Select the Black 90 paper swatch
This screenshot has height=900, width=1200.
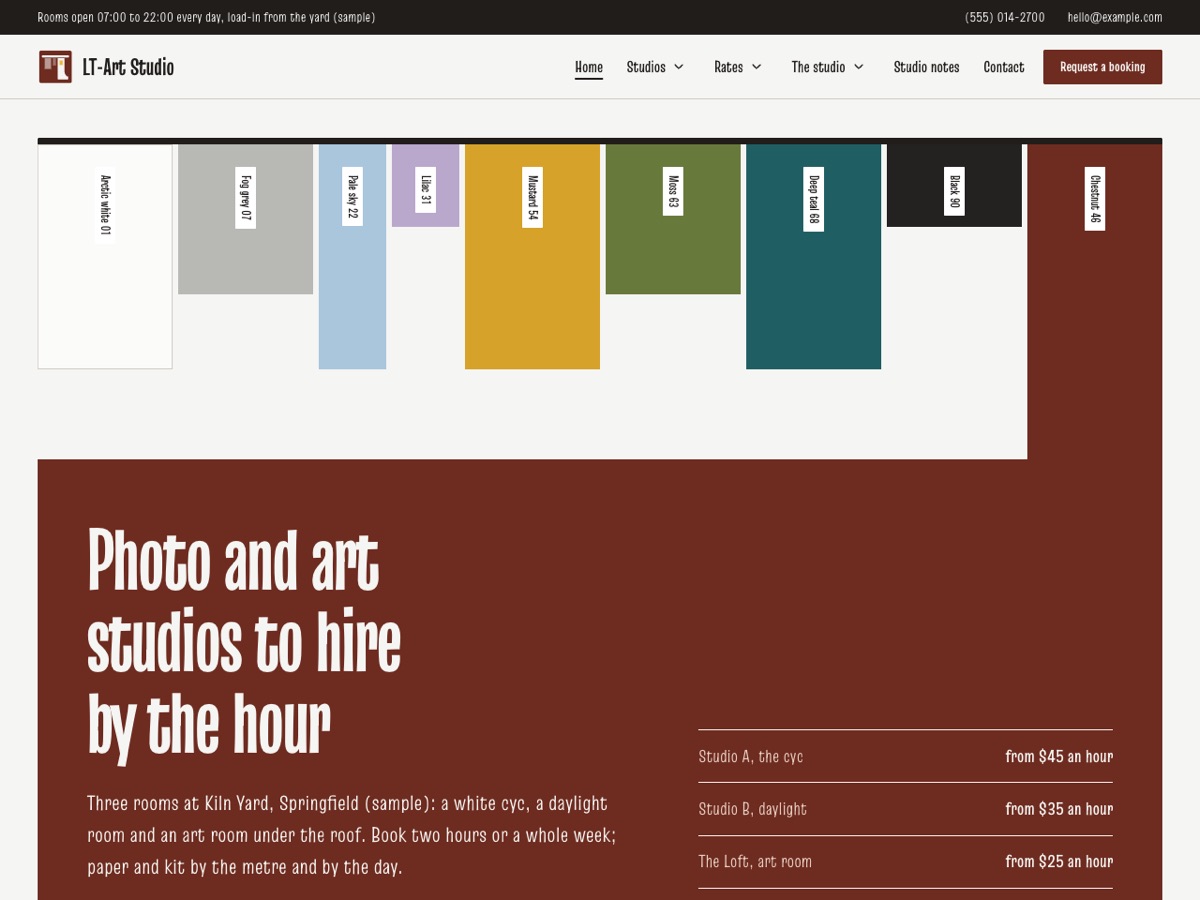pyautogui.click(x=954, y=185)
